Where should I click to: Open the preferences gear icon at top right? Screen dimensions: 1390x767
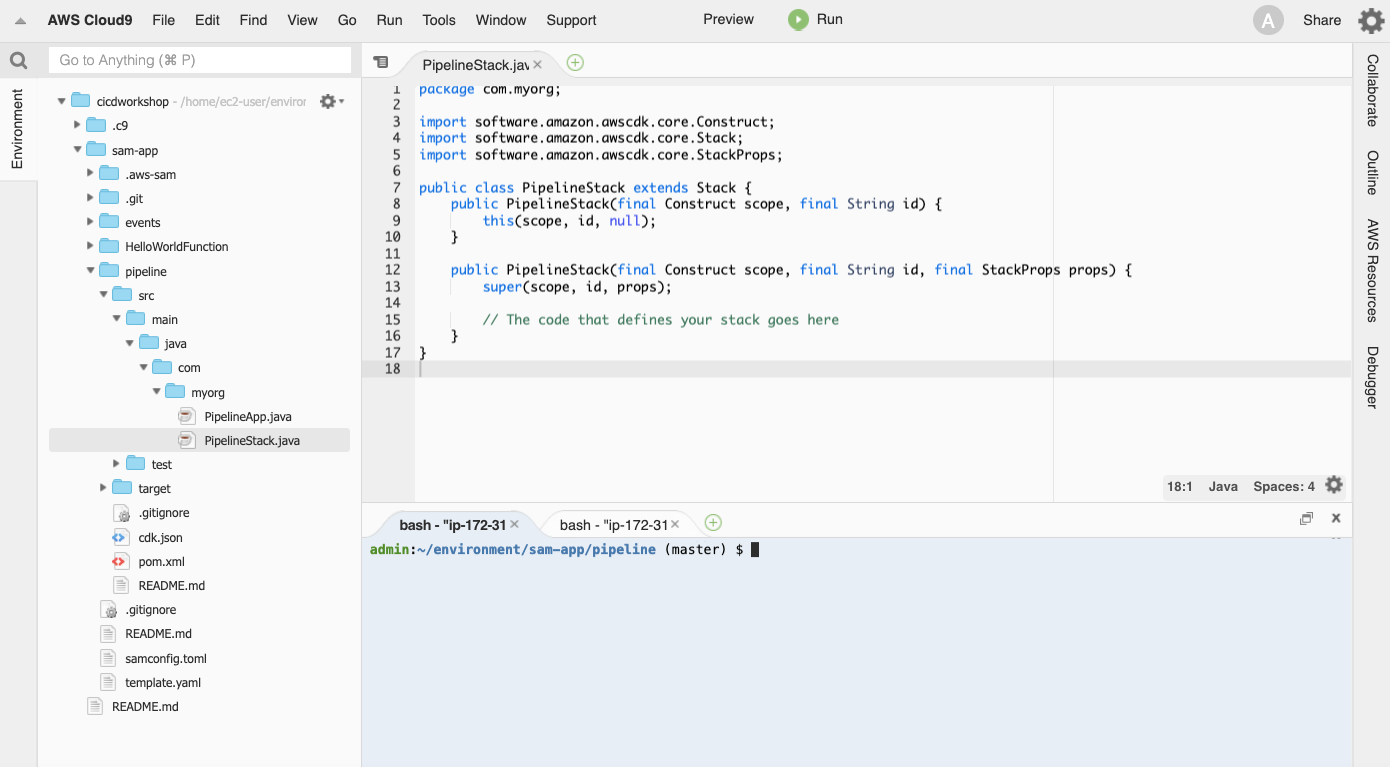1370,20
